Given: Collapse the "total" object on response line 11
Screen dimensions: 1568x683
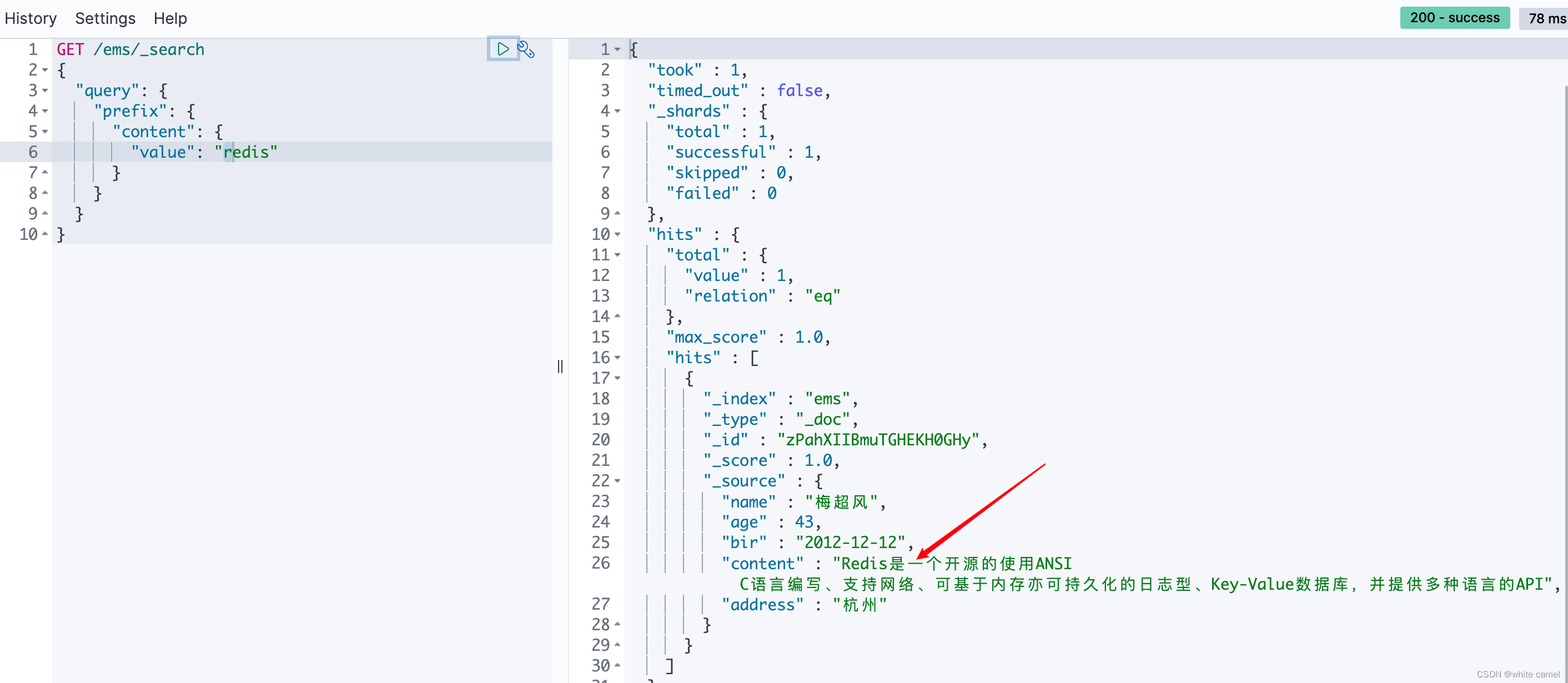Looking at the screenshot, I should click(x=617, y=255).
